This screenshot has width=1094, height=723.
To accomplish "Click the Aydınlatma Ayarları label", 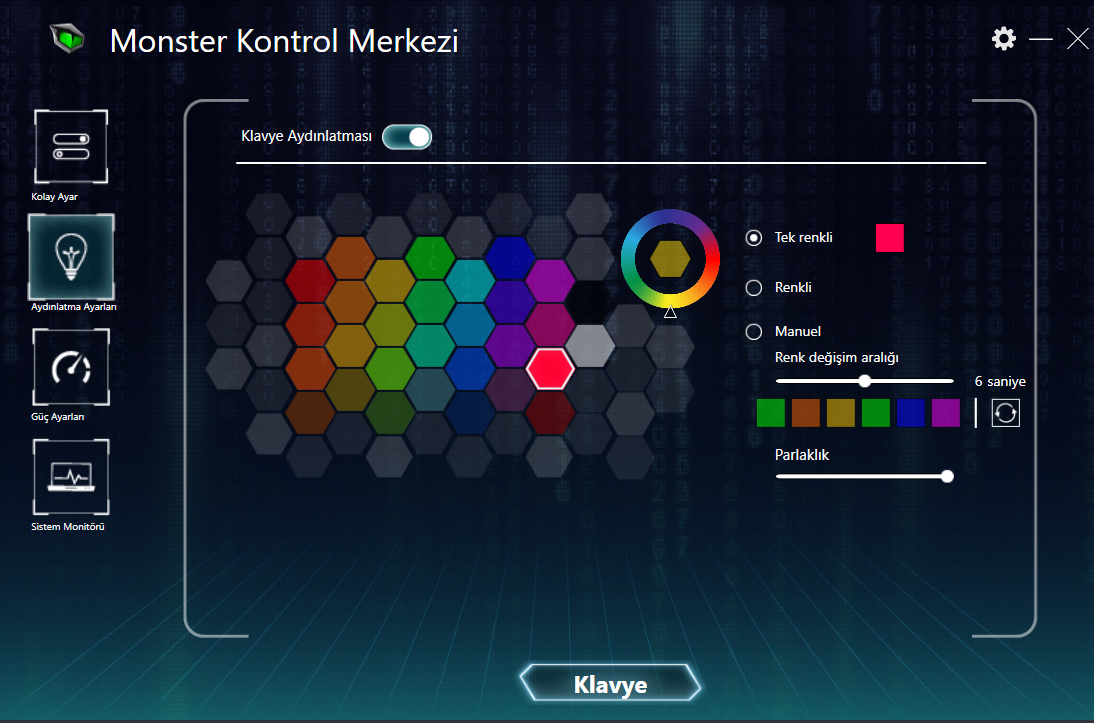I will 74,307.
